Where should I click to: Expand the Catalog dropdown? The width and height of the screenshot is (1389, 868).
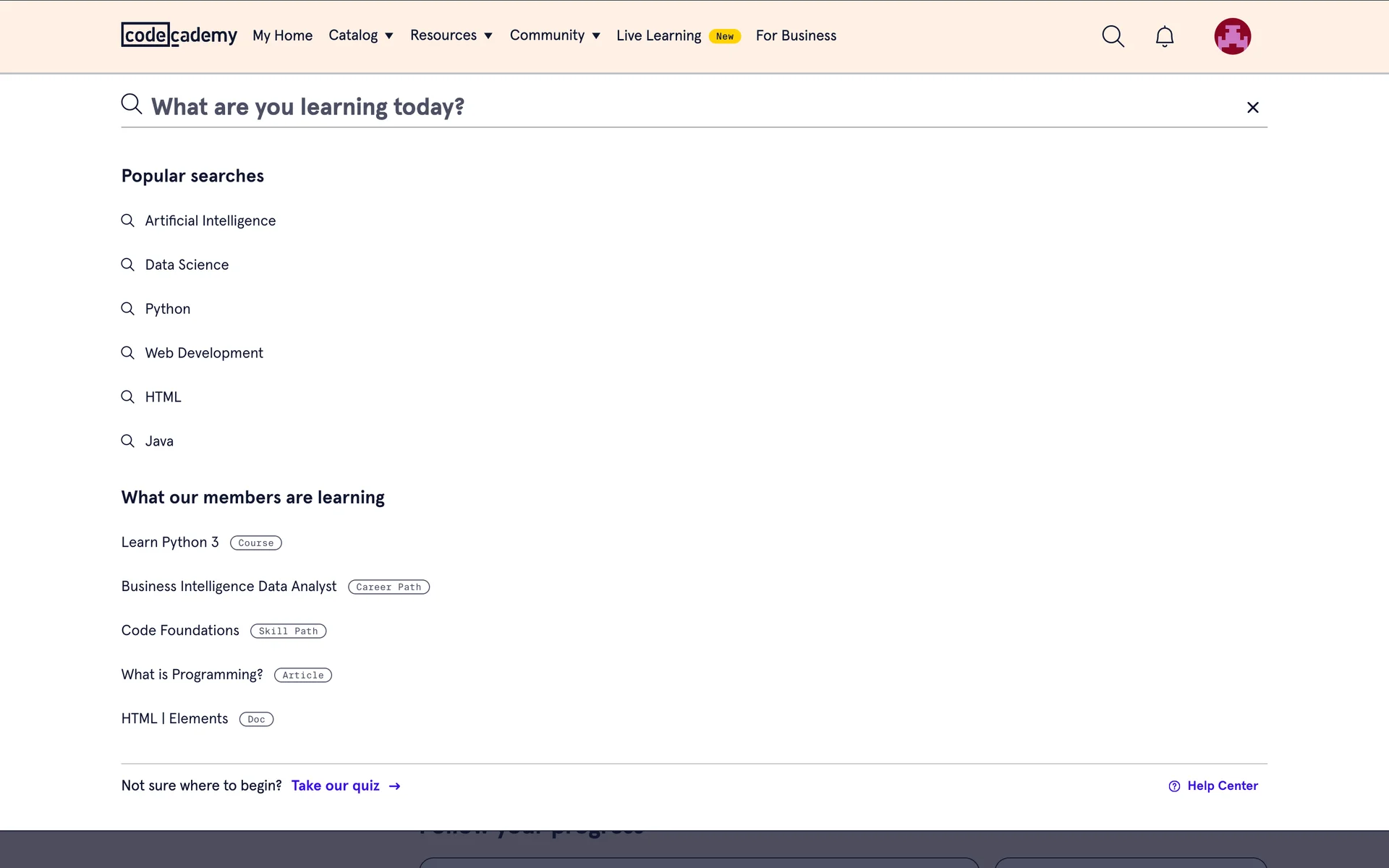pyautogui.click(x=360, y=35)
